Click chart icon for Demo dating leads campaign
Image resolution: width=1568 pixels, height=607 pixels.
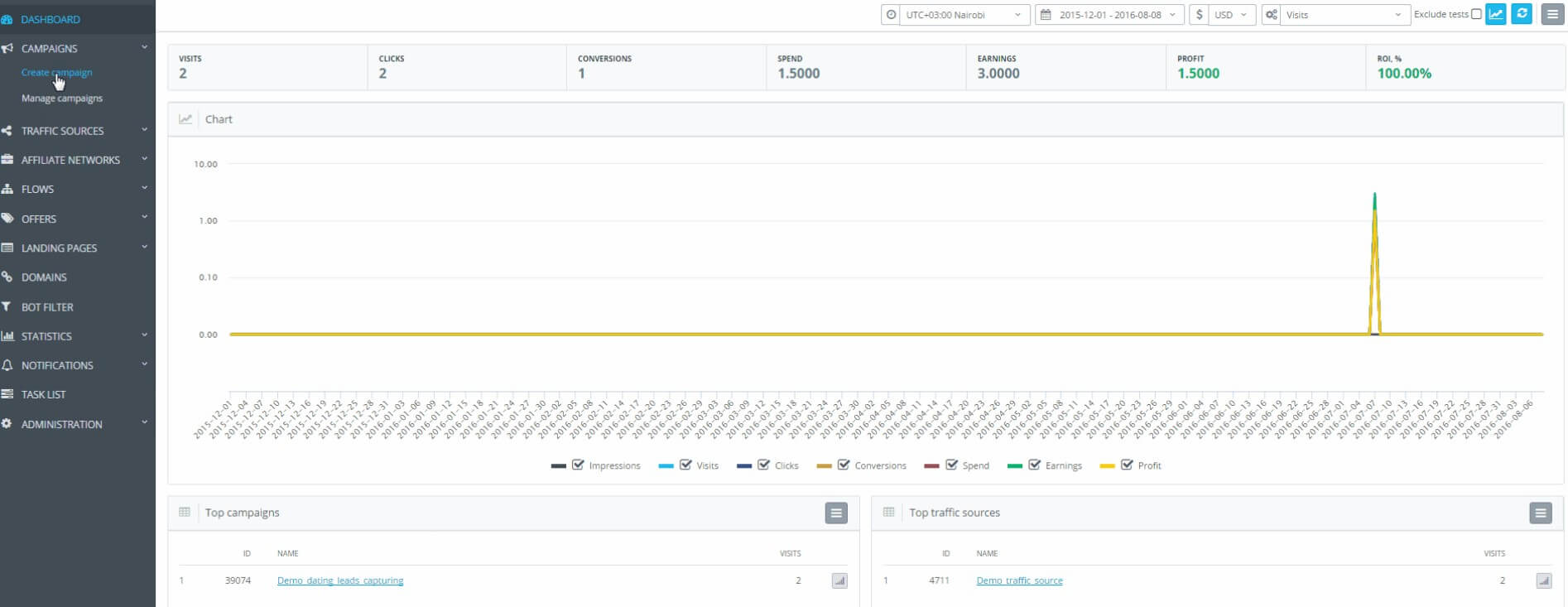click(839, 581)
